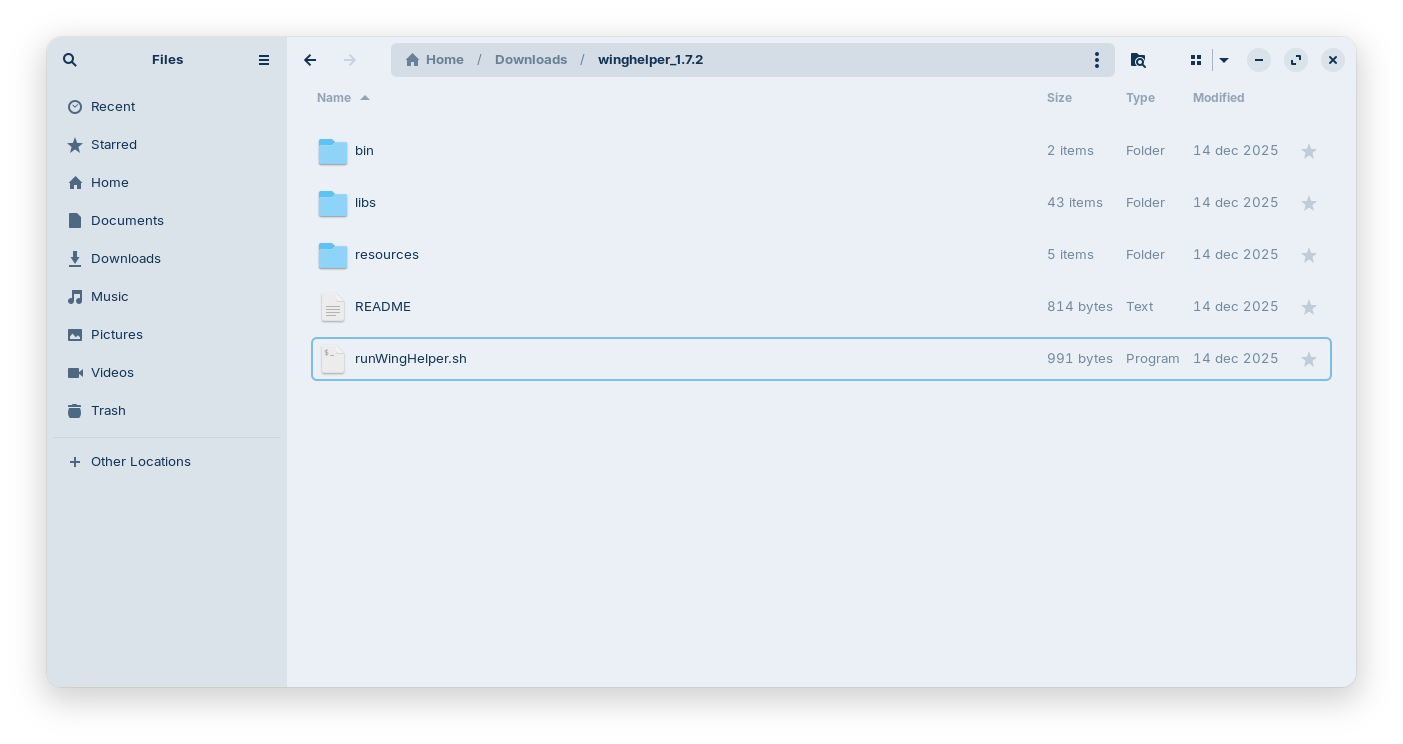Select Trash in the sidebar
This screenshot has height=744, width=1403.
click(x=108, y=410)
